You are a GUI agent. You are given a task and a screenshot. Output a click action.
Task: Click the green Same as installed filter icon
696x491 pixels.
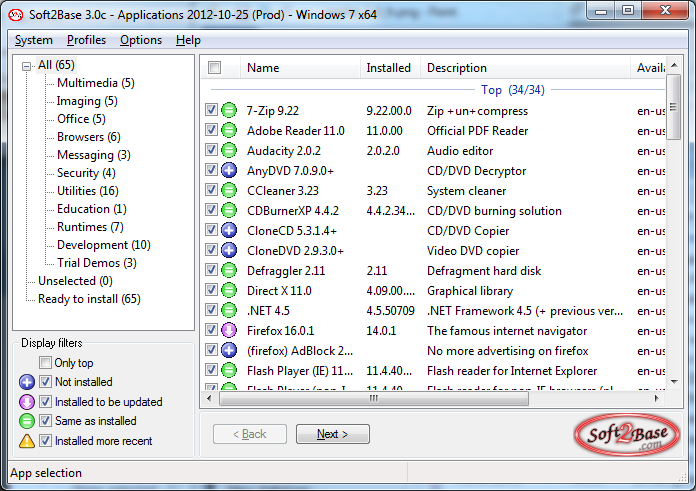27,421
